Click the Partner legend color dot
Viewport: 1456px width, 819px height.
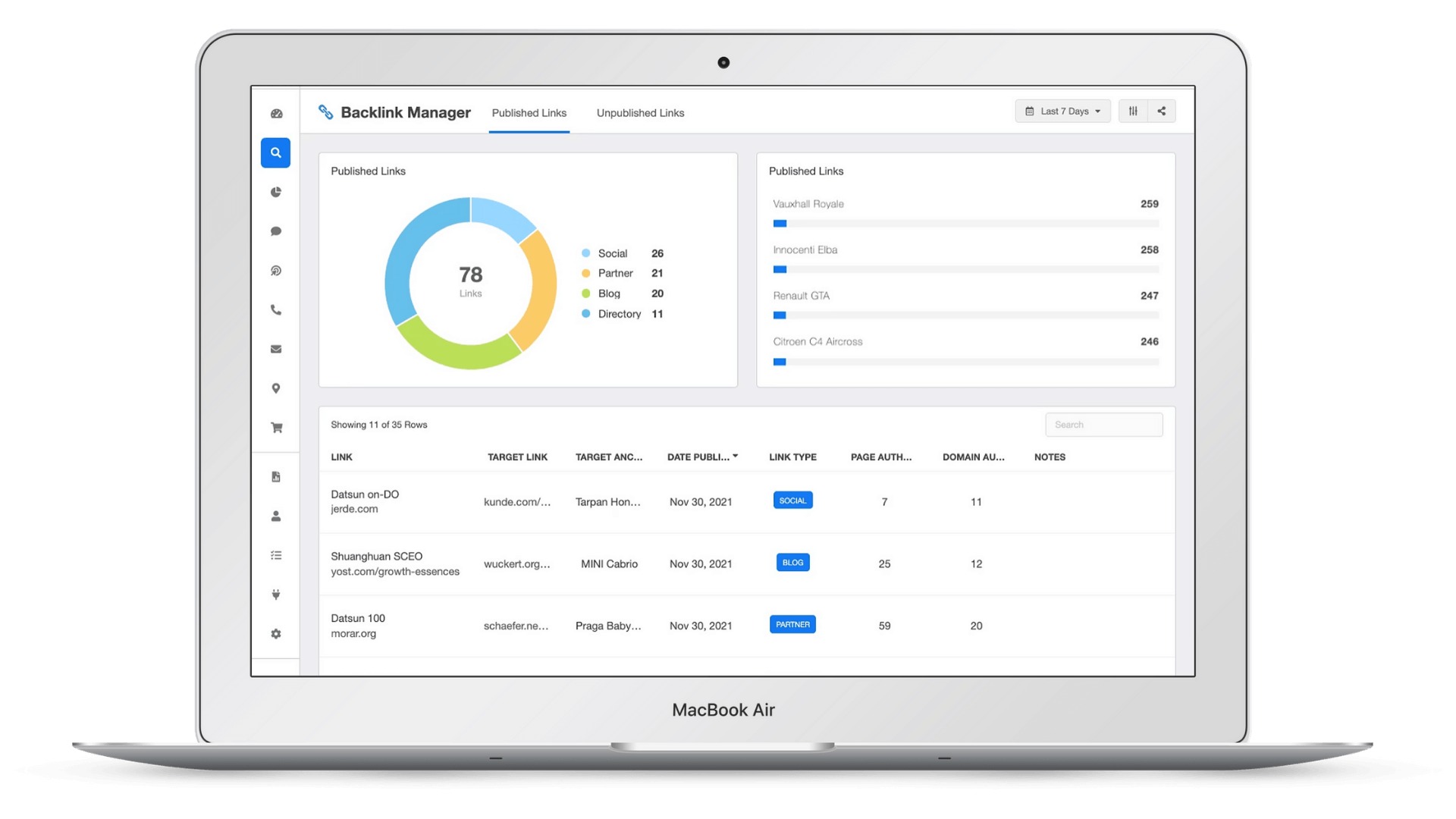click(585, 273)
